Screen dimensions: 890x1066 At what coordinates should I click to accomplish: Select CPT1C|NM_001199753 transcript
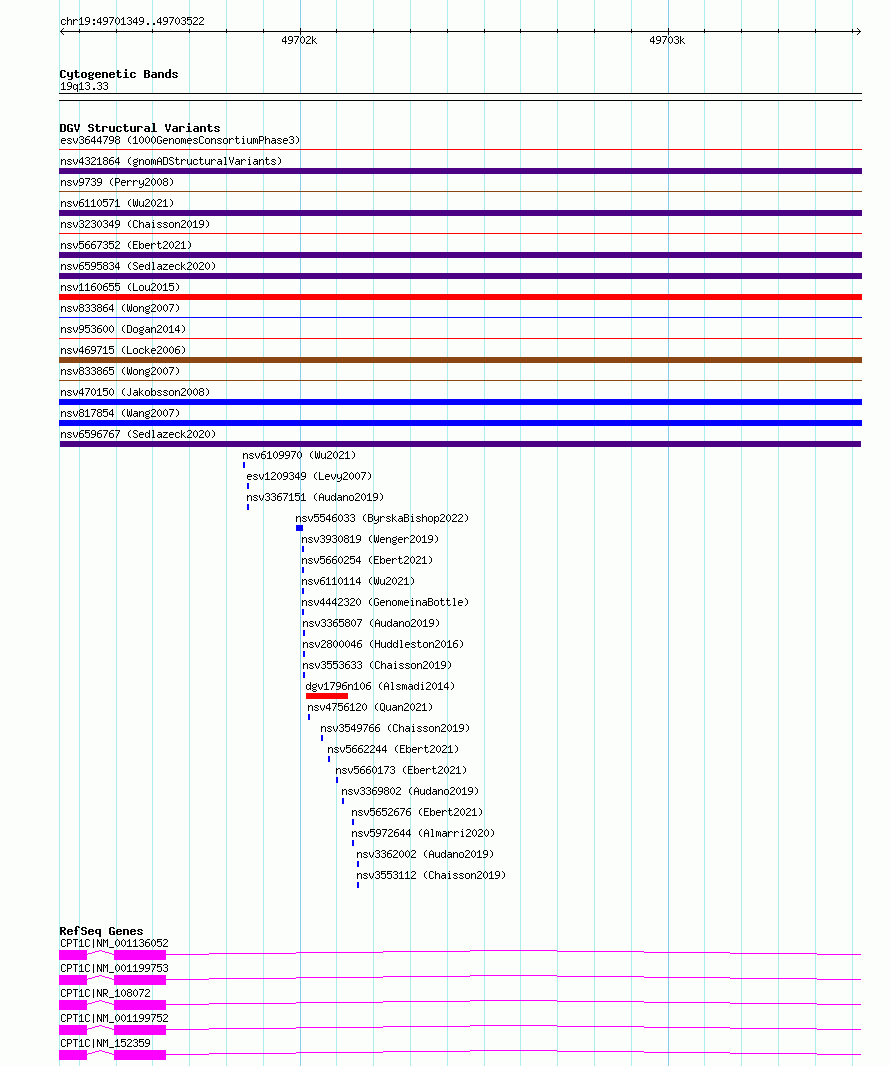pyautogui.click(x=114, y=969)
